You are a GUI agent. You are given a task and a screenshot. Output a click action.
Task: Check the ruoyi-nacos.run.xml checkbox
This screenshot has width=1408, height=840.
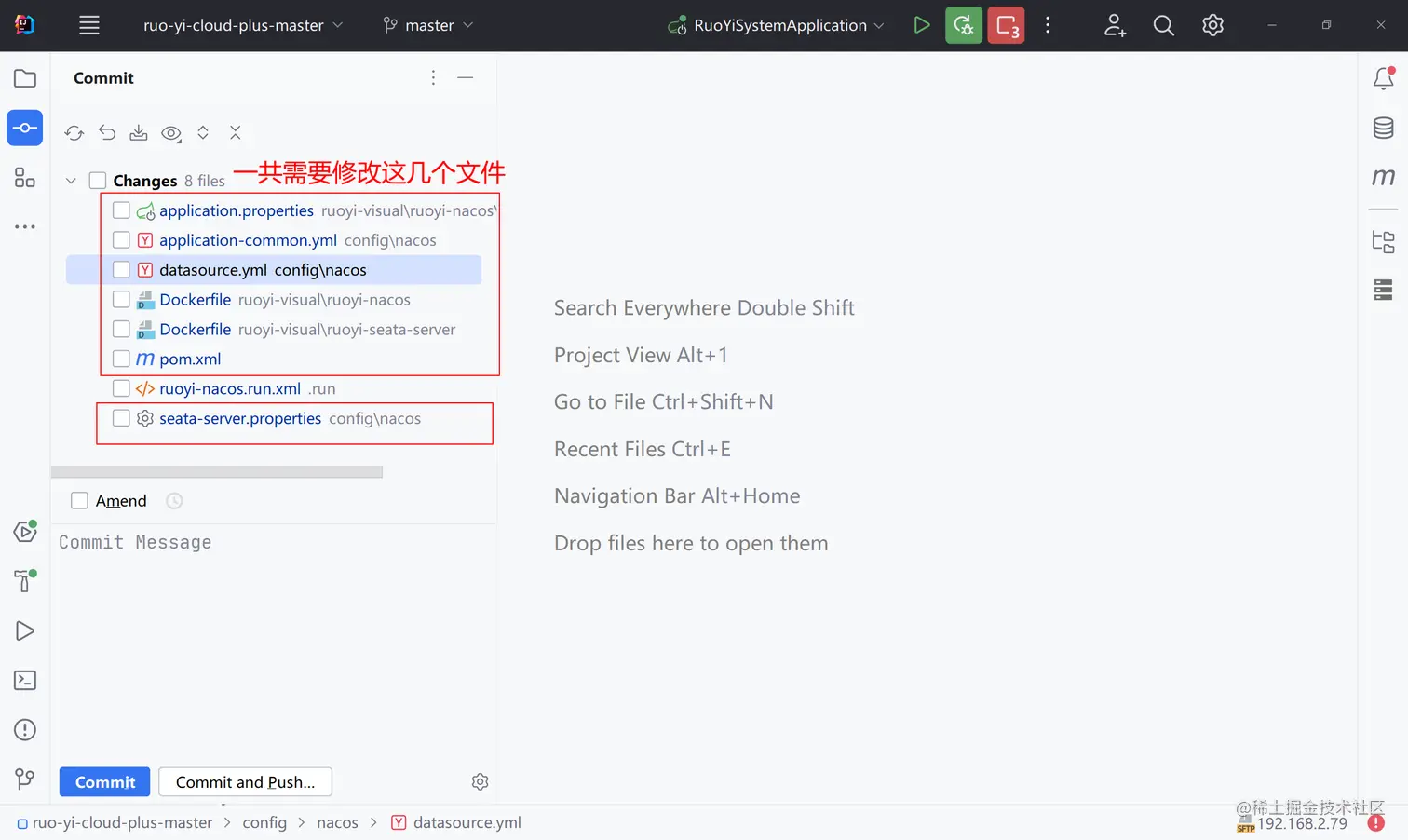(121, 388)
